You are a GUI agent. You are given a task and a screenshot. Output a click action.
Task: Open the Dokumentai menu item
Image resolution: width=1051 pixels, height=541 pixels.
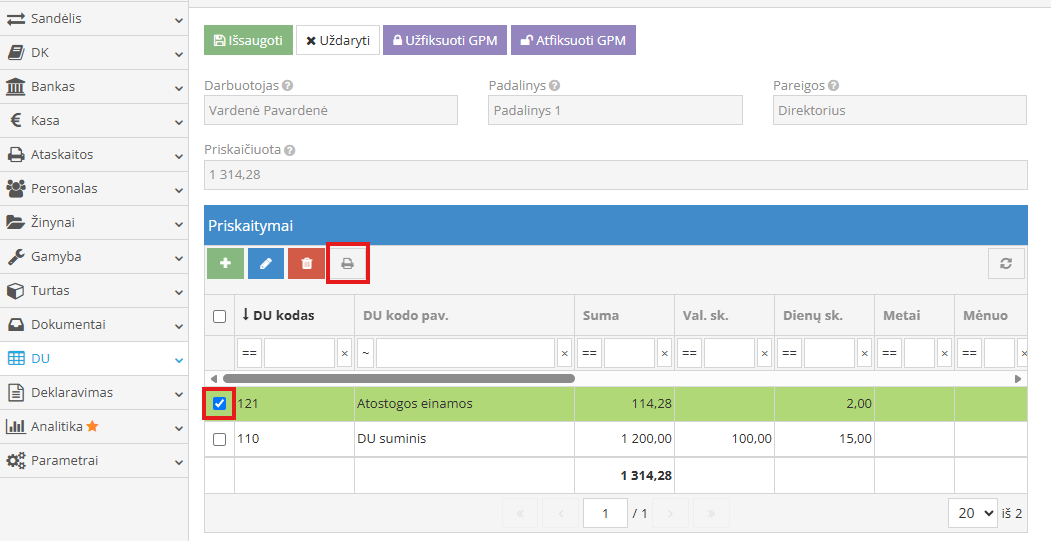tap(94, 324)
